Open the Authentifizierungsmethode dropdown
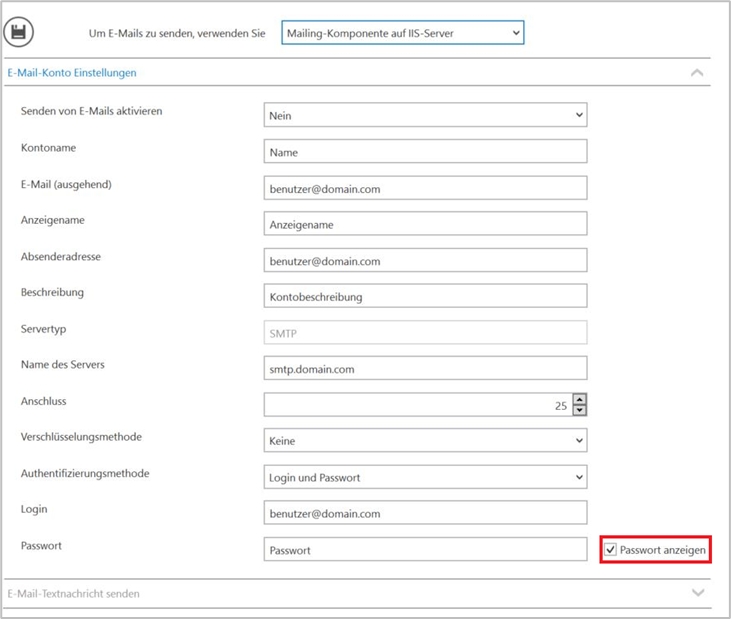Image resolution: width=731 pixels, height=619 pixels. click(x=425, y=477)
